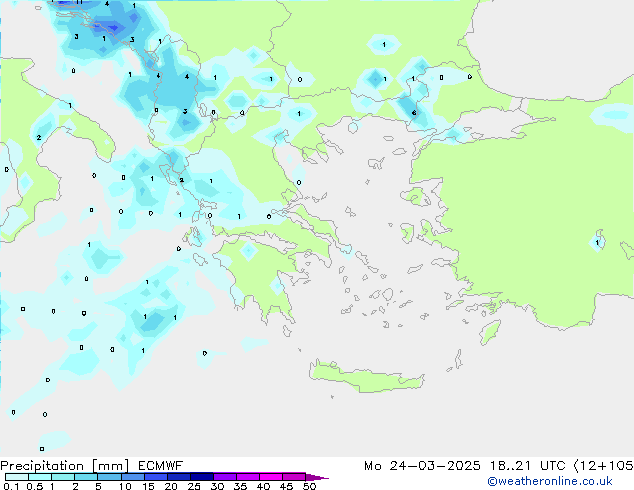This screenshot has width=634, height=490.
Task: Click the arrow tip beyond 50 on legend
Action: (x=318, y=477)
